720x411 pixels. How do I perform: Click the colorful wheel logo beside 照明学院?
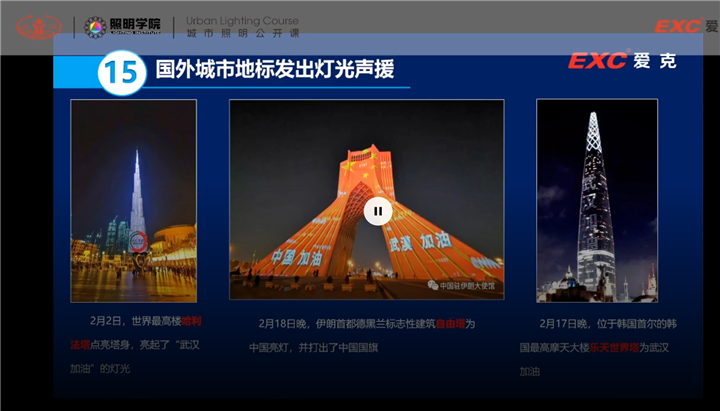pyautogui.click(x=95, y=28)
